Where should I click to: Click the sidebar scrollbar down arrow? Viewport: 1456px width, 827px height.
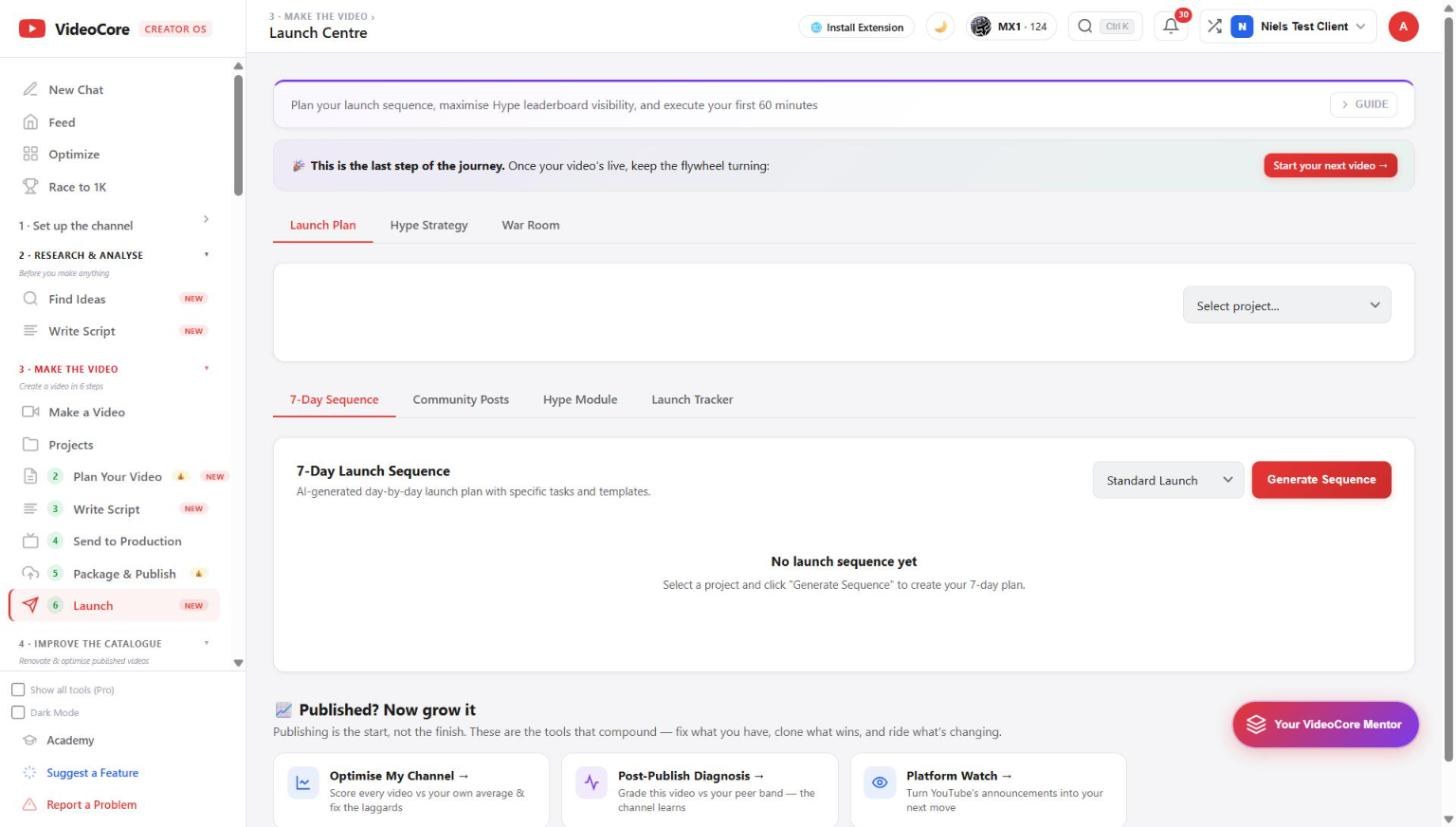point(238,663)
